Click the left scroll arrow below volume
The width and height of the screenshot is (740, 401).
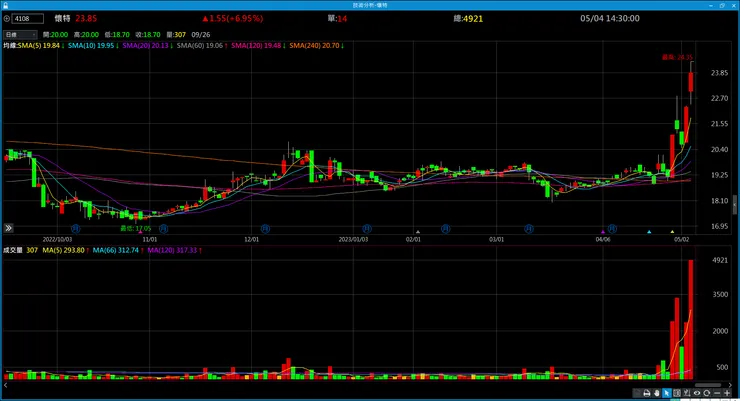pyautogui.click(x=6, y=385)
